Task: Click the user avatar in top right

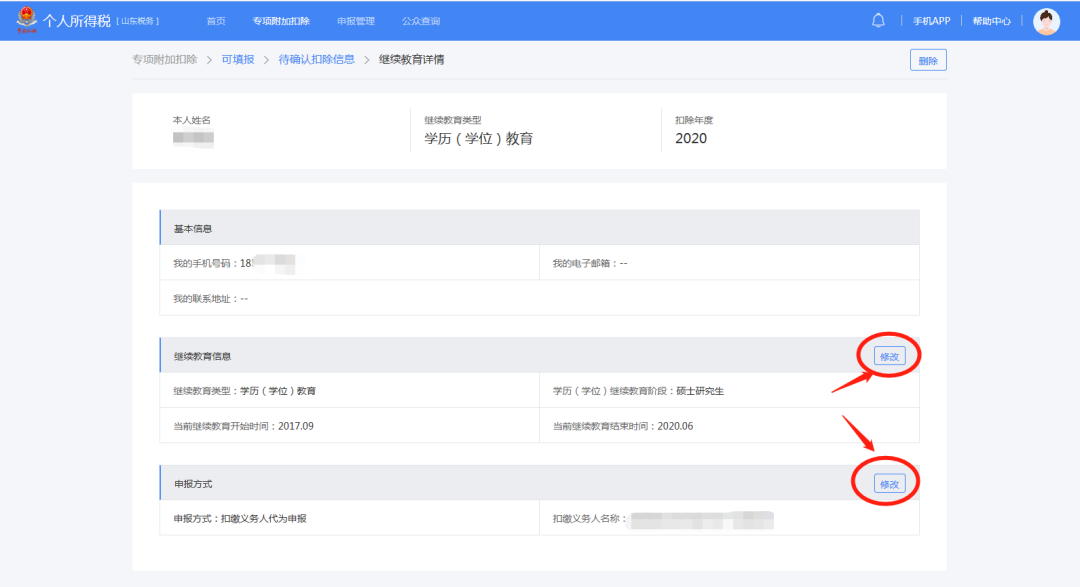Action: (1047, 20)
